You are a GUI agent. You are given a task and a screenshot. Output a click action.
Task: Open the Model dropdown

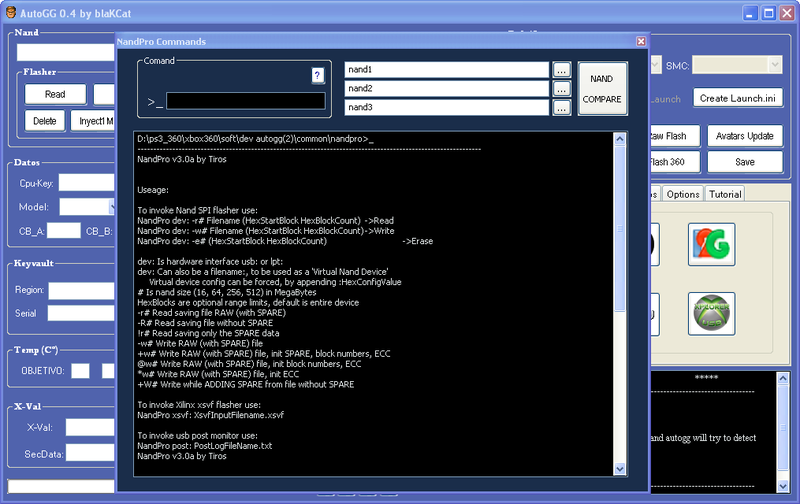coord(112,207)
